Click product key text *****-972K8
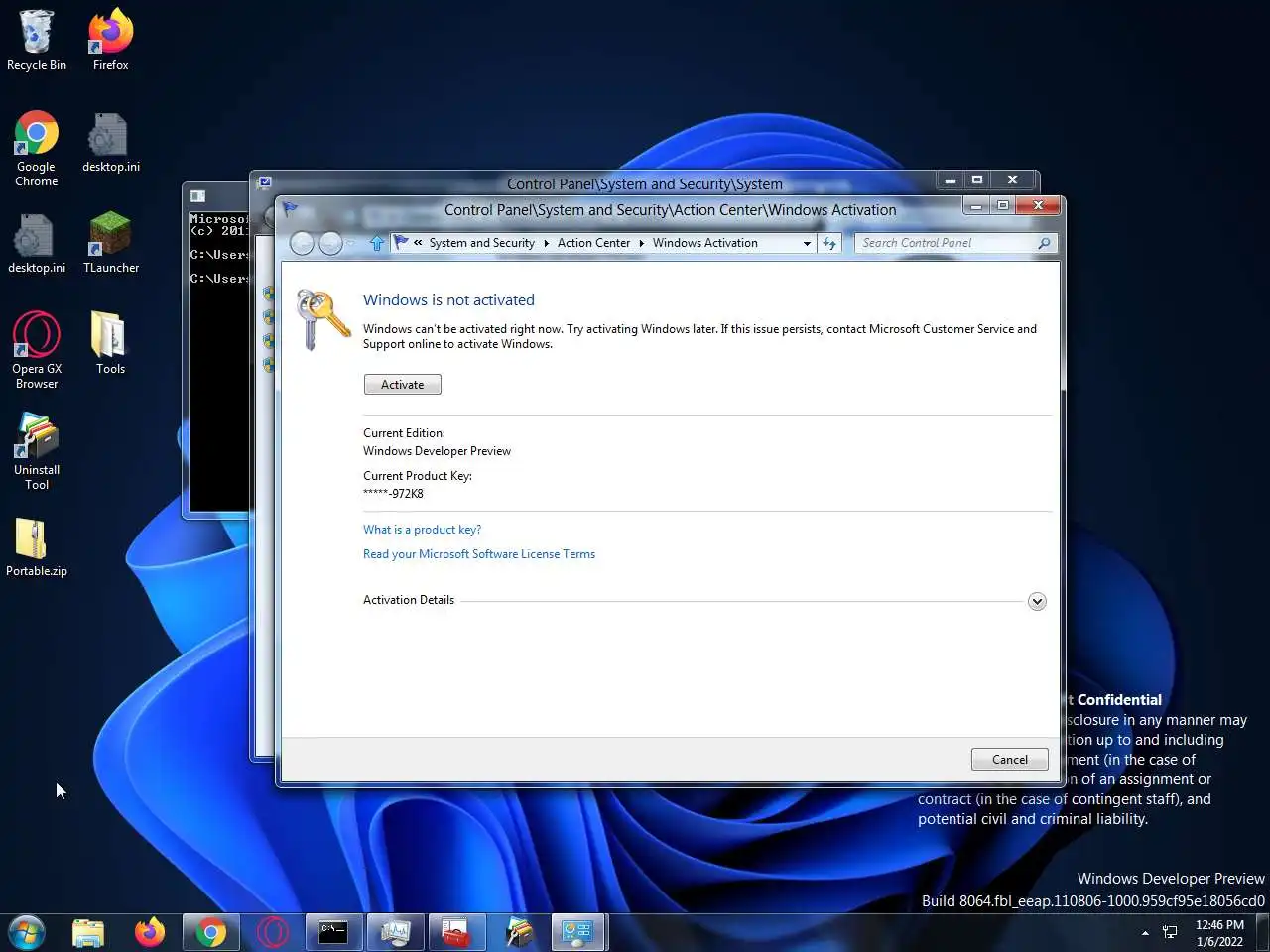1270x952 pixels. click(x=393, y=494)
